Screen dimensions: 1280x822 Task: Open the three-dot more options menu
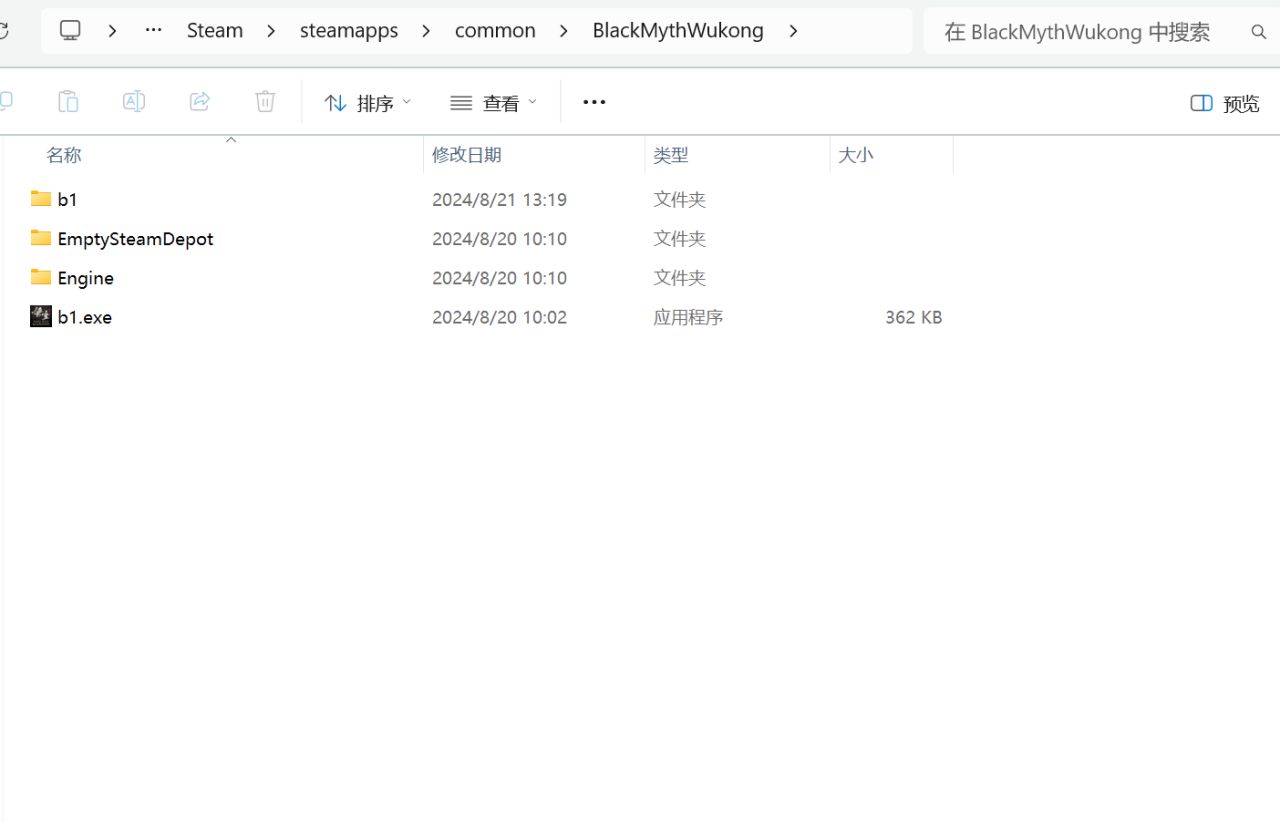(594, 102)
